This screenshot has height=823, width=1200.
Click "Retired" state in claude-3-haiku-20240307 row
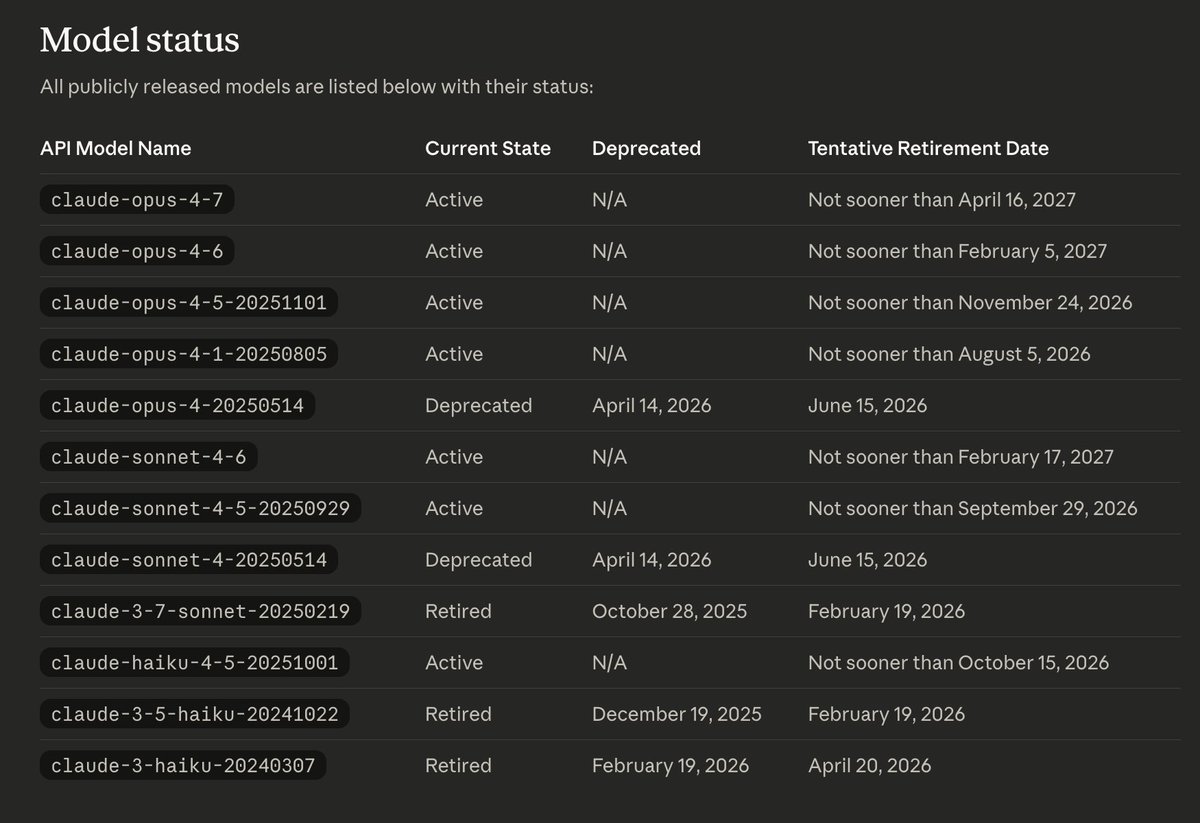tap(458, 765)
